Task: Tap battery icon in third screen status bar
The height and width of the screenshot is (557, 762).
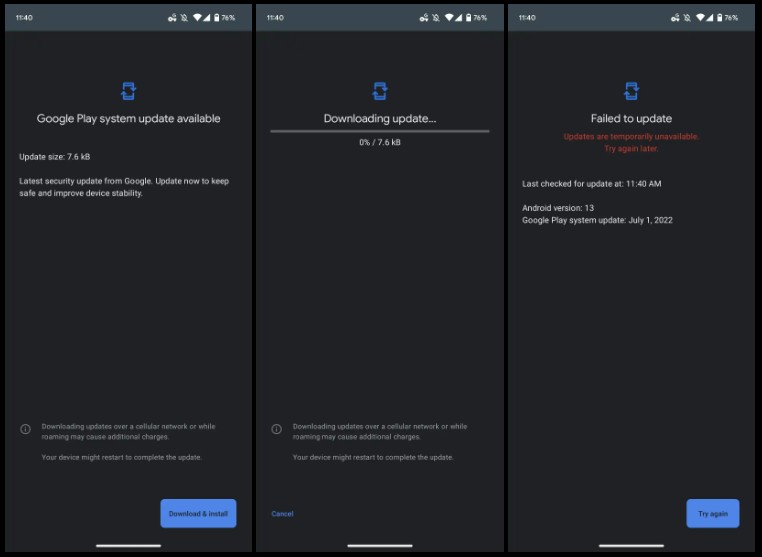Action: tap(720, 17)
